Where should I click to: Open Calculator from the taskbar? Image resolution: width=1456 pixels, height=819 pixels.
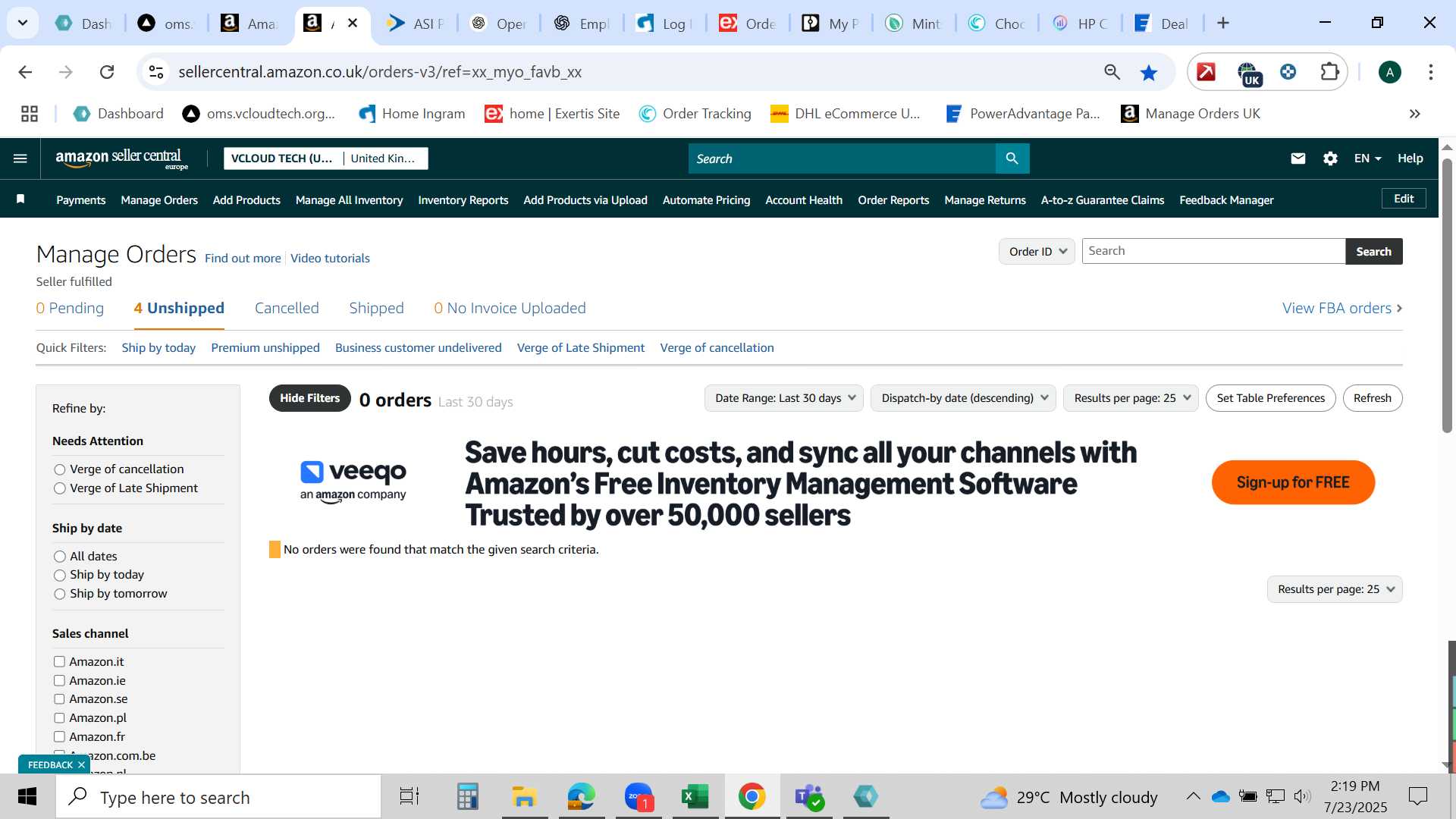coord(467,797)
